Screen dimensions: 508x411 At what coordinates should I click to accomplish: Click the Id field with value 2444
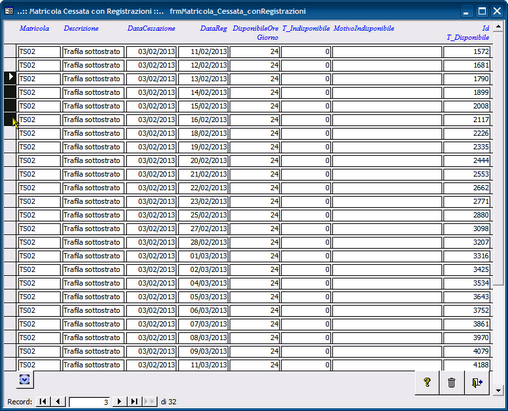(x=467, y=161)
